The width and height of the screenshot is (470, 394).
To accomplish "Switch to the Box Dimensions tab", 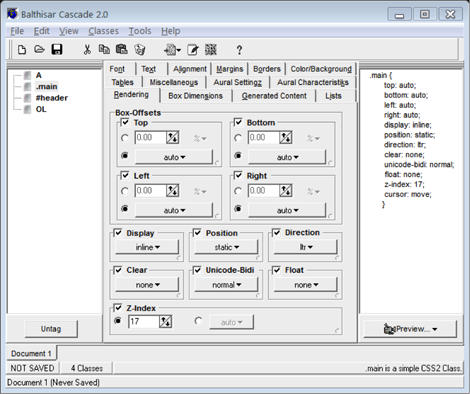I will (195, 96).
